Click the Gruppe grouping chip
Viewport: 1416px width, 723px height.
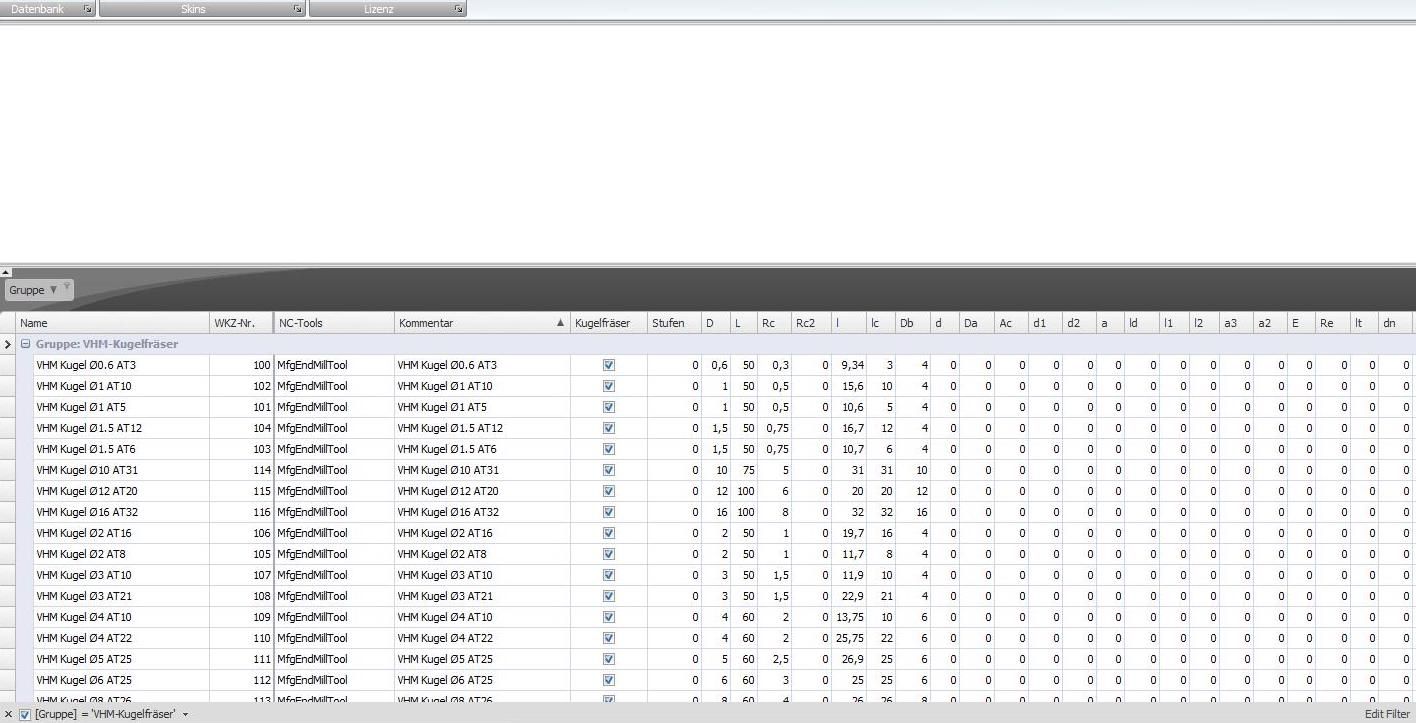point(30,290)
